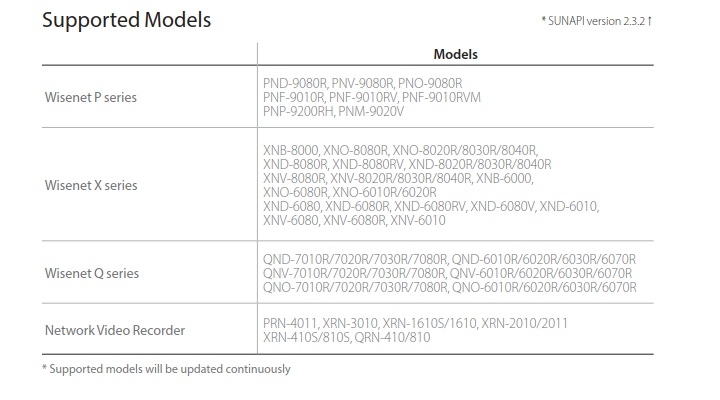Click the line starting with QNO-7010R
720x400 pixels.
[449, 288]
